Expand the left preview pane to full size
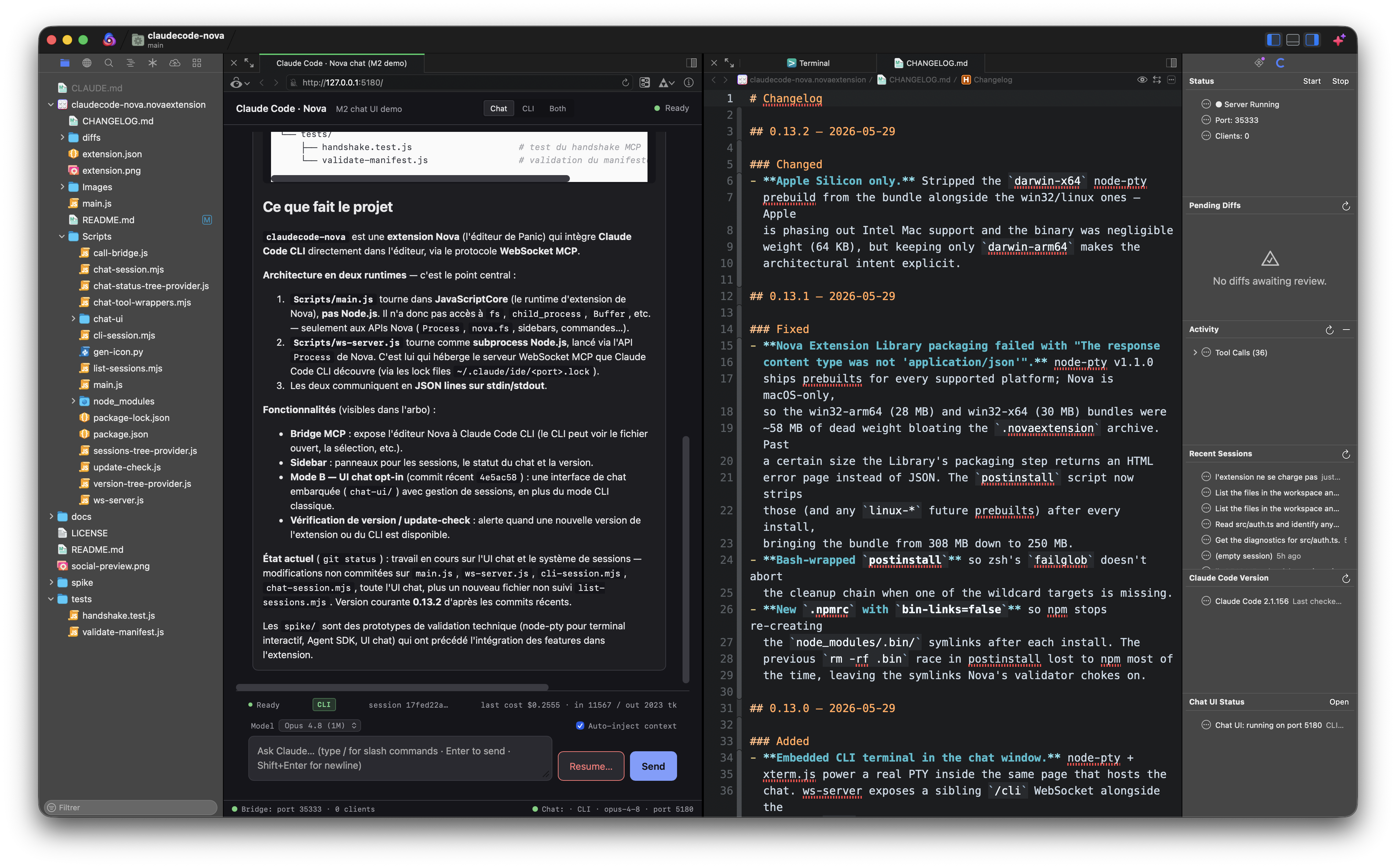 tap(249, 63)
